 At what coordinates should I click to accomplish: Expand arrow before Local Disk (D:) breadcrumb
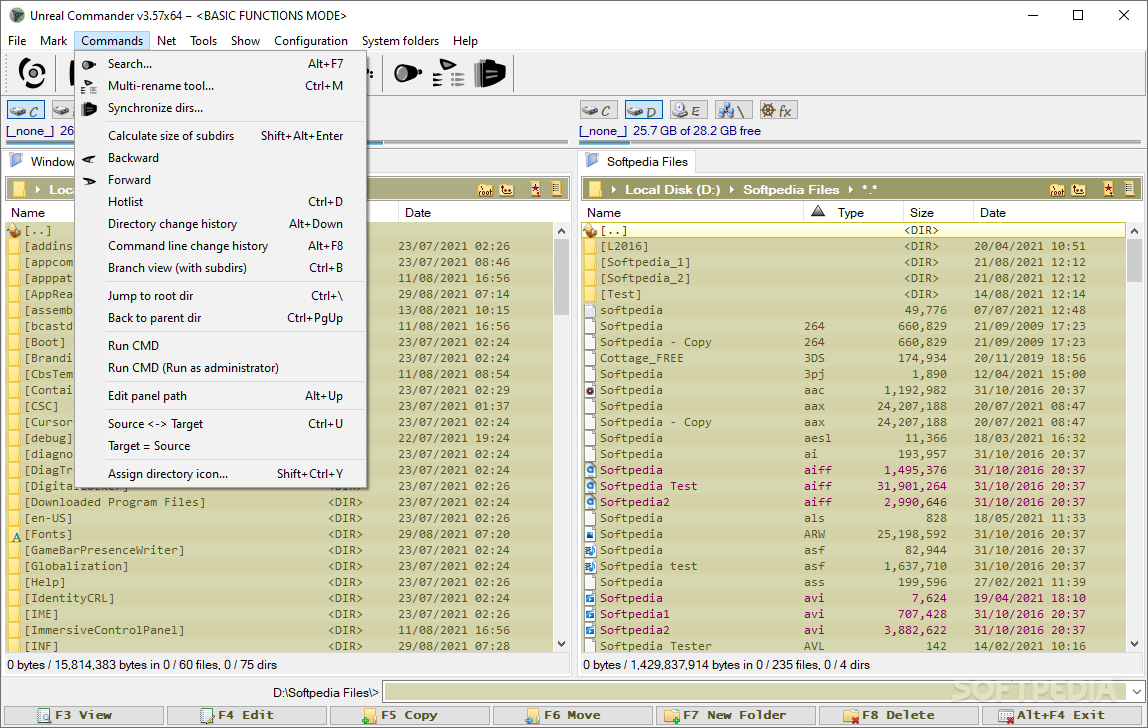pyautogui.click(x=614, y=190)
